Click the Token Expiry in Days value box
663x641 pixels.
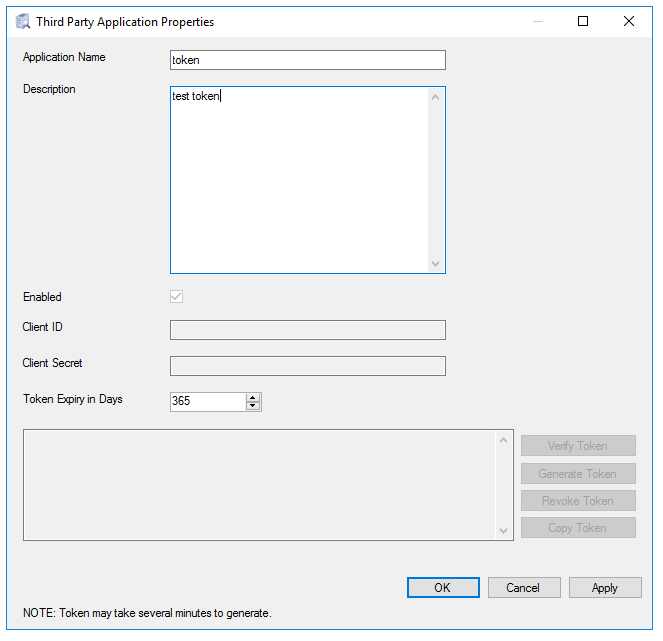207,401
